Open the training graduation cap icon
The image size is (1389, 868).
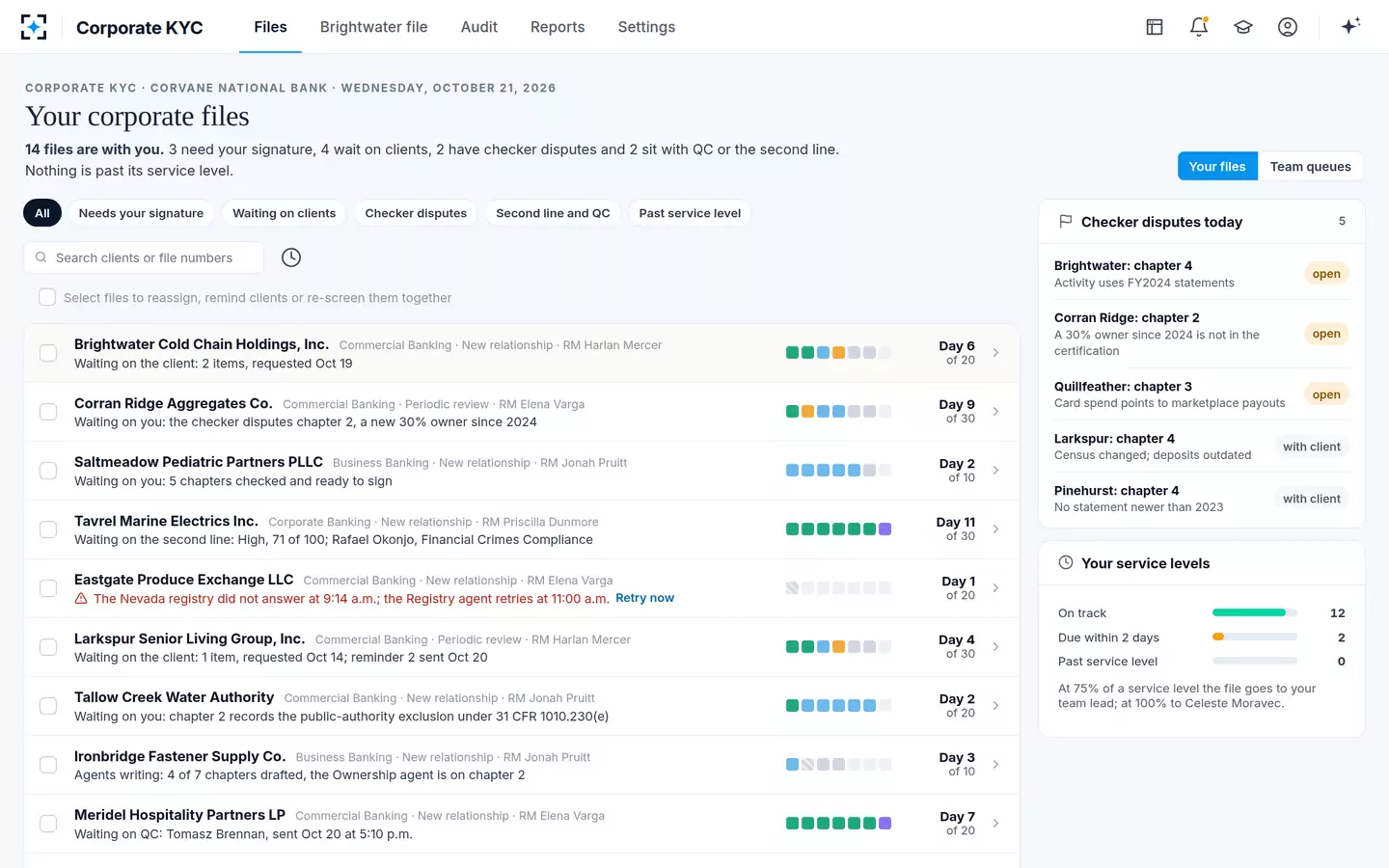(1243, 27)
